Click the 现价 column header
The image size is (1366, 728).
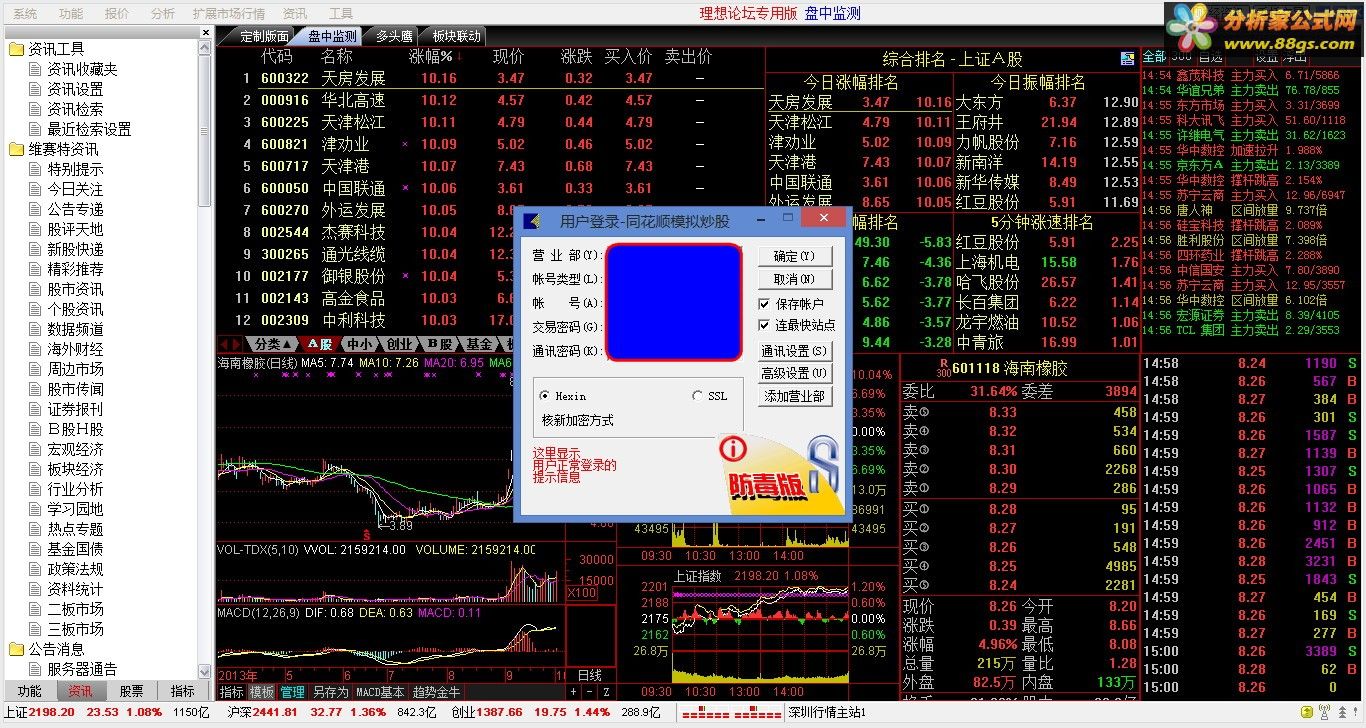tap(509, 57)
